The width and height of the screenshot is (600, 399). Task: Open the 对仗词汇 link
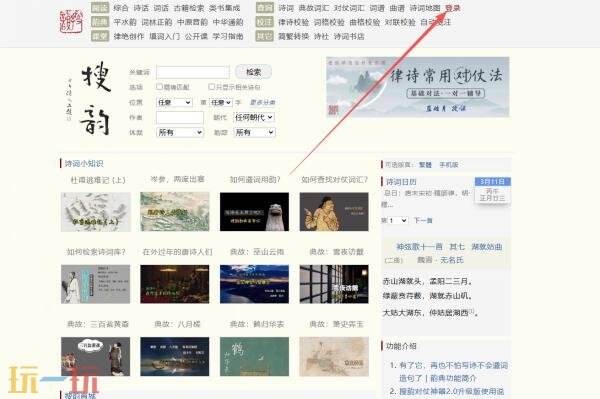pyautogui.click(x=349, y=8)
